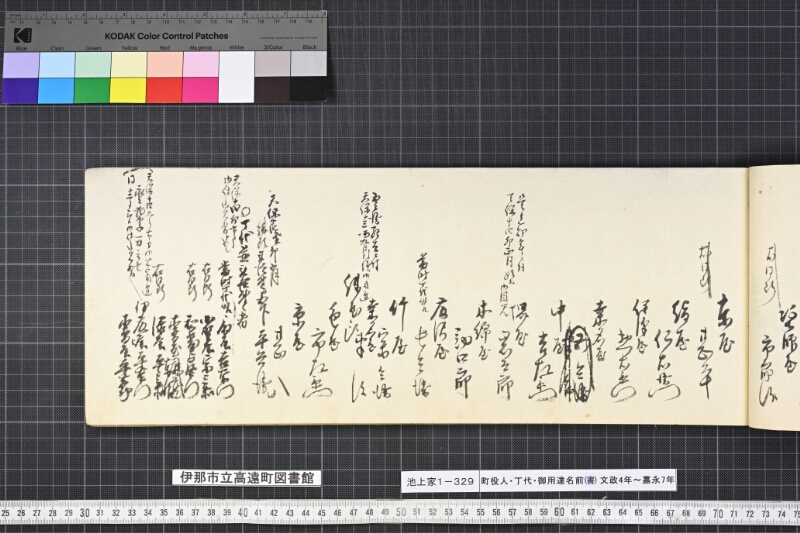Screen dimensions: 800x533
Task: Select the cyan color patch in the lower row
Action: point(56,90)
